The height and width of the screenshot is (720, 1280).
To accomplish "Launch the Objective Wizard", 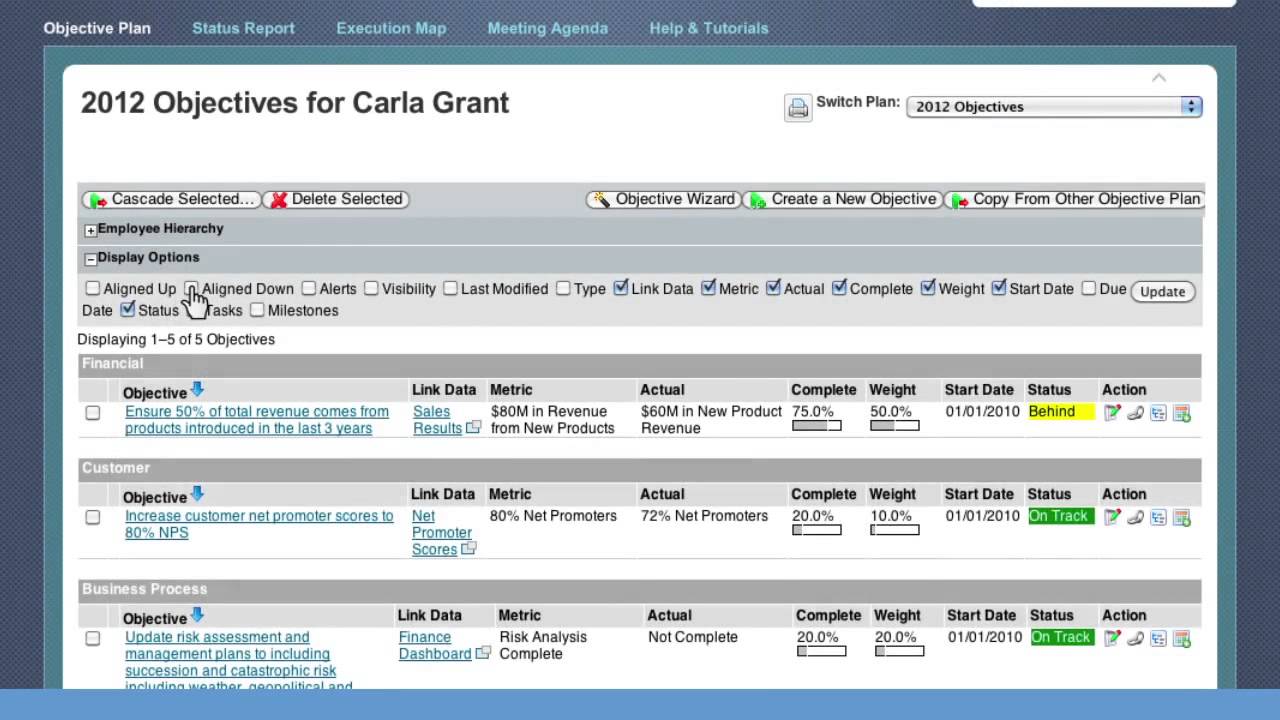I will point(663,199).
